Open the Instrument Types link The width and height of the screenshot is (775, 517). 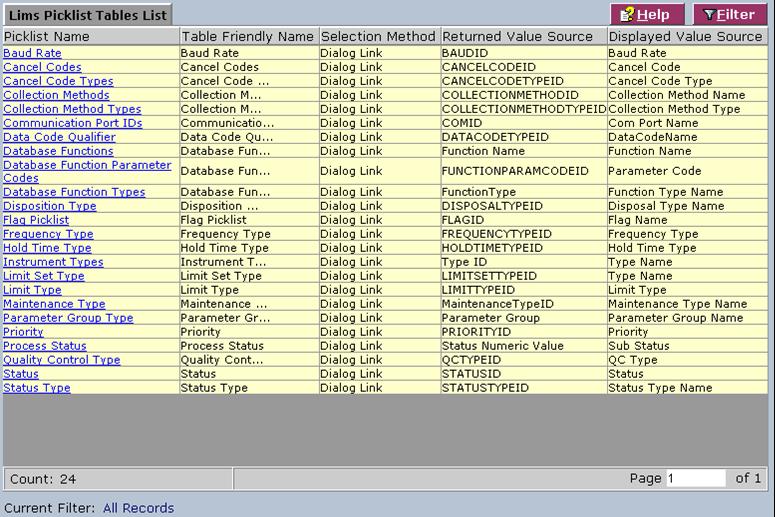pyautogui.click(x=53, y=262)
